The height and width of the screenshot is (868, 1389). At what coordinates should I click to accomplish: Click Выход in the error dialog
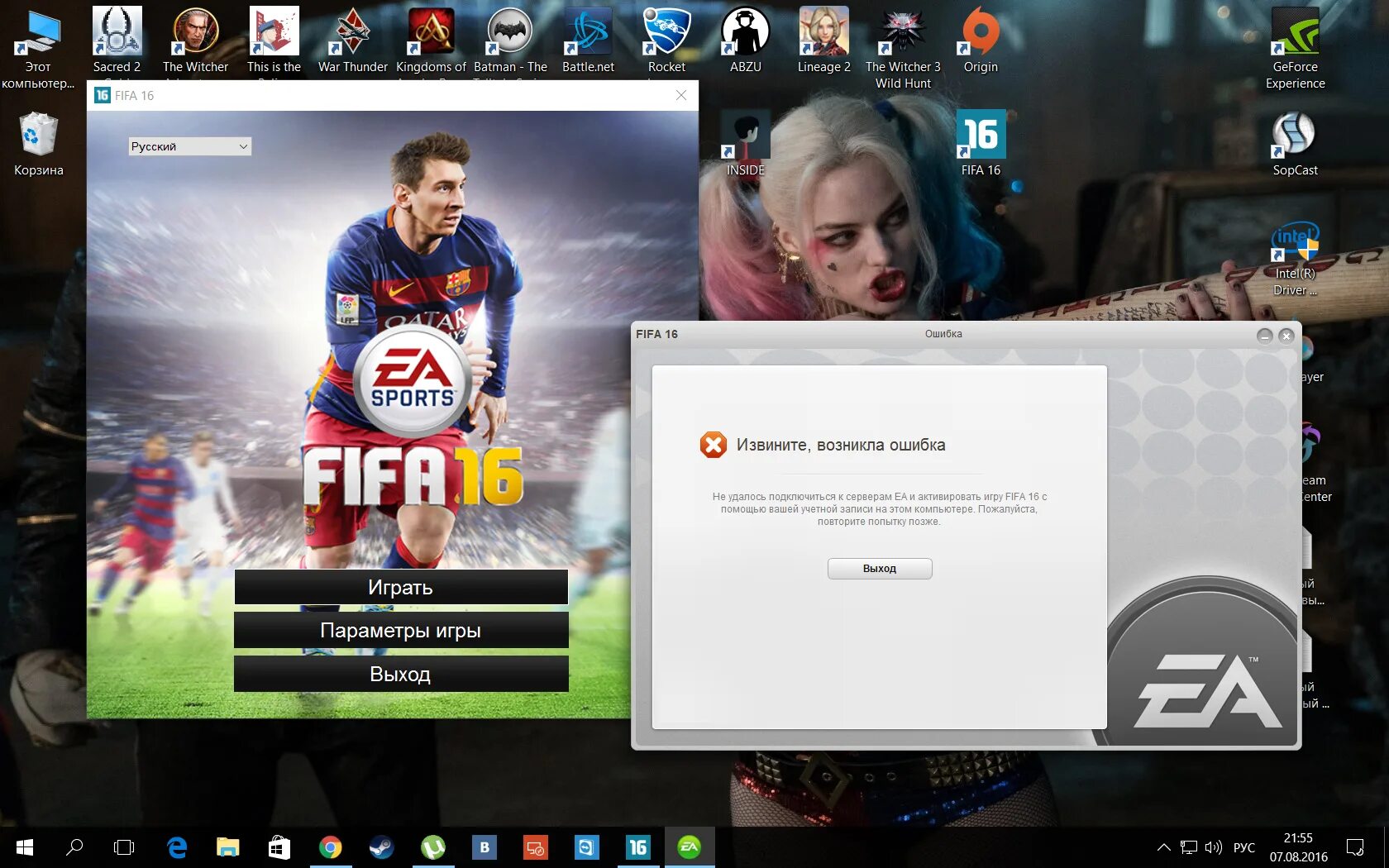click(x=880, y=569)
